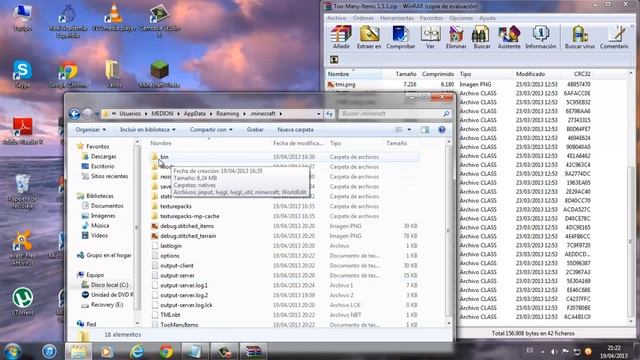640x360 pixels.
Task: Click the Windows Start button
Action: (12, 351)
